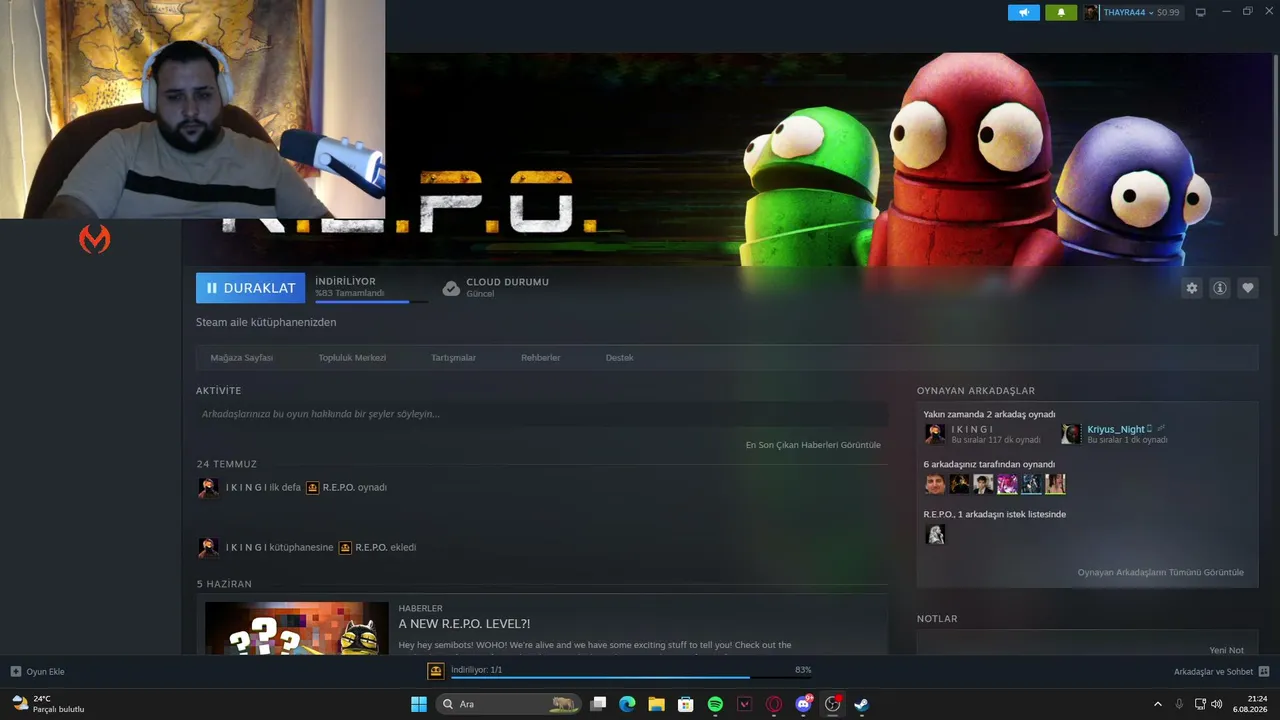The width and height of the screenshot is (1280, 720).
Task: Pause the download with the DURAKLAT button
Action: (250, 288)
